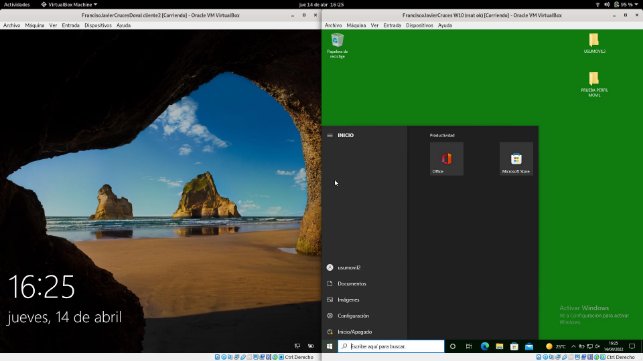Open Ayuda menu in the cliente2 window

coord(123,25)
